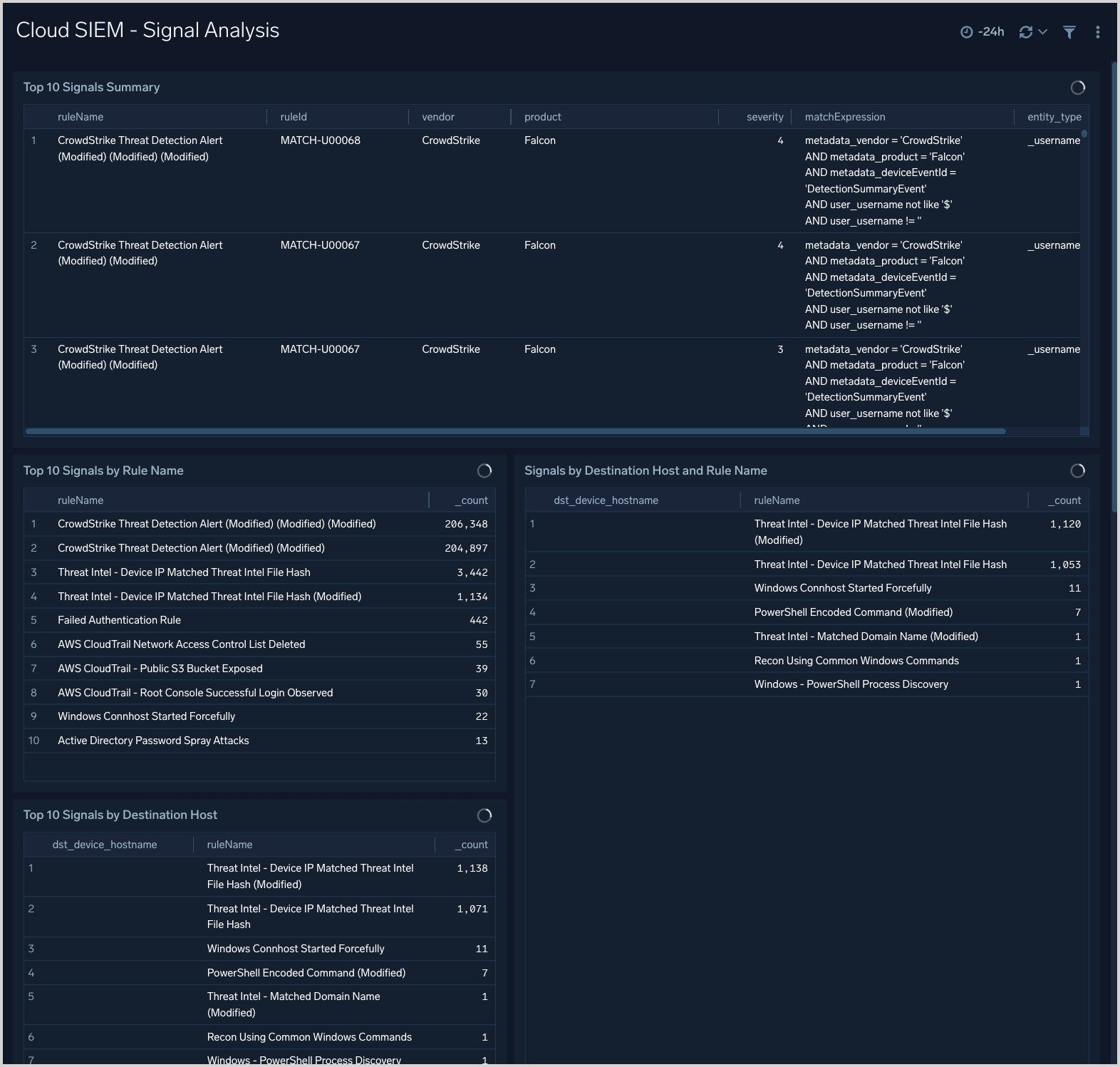Image resolution: width=1120 pixels, height=1067 pixels.
Task: Expand the refresh interval dropdown arrow
Action: (1042, 32)
